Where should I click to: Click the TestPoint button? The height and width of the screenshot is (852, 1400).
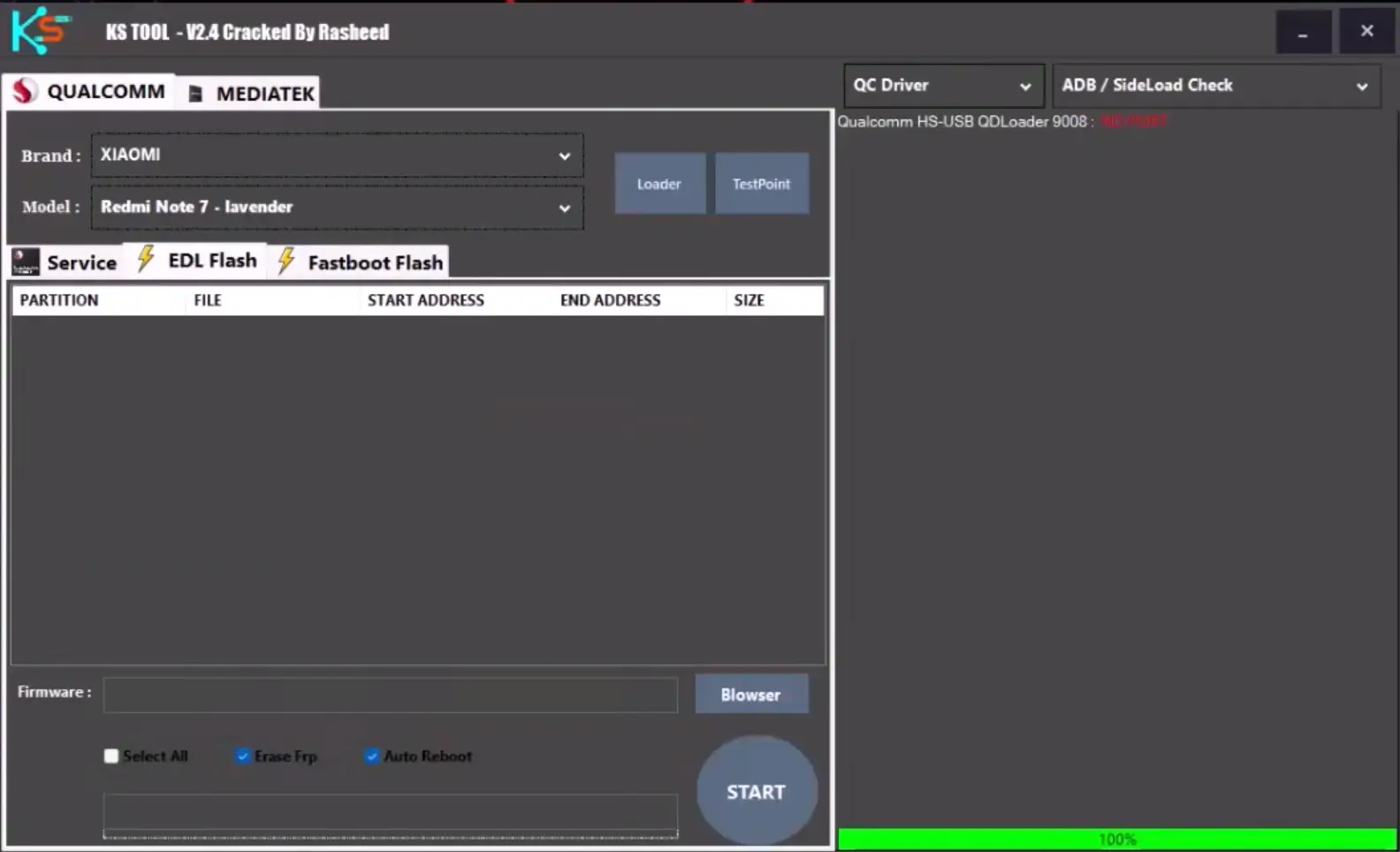pyautogui.click(x=761, y=184)
